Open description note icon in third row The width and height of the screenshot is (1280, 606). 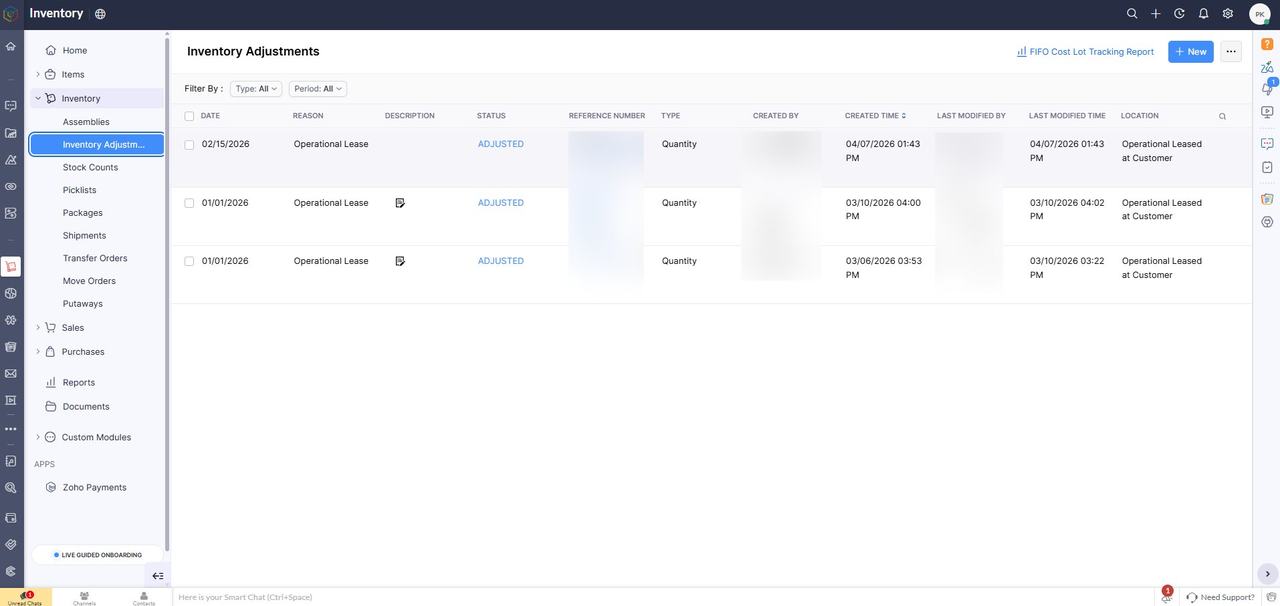400,261
